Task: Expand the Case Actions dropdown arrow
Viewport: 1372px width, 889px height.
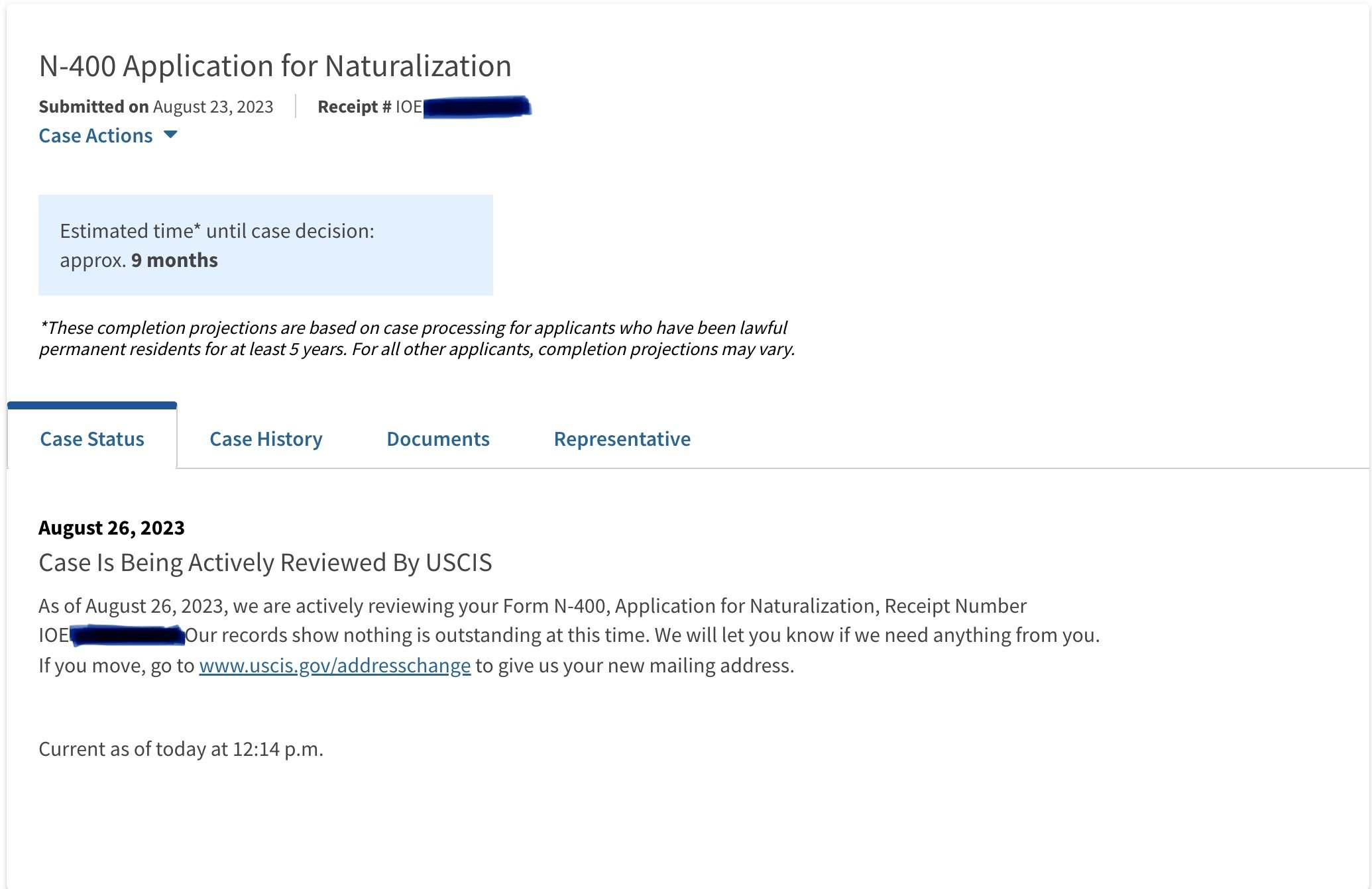Action: 170,135
